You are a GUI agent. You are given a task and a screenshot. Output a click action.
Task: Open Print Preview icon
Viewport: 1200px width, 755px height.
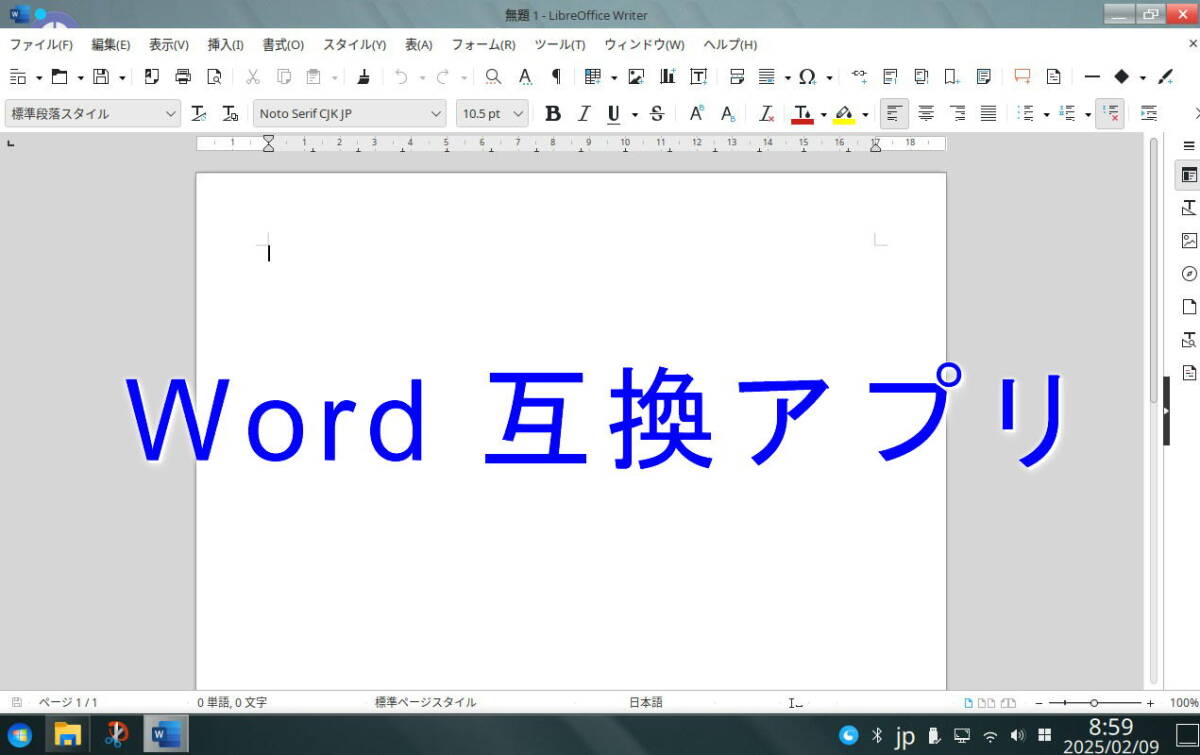214,76
